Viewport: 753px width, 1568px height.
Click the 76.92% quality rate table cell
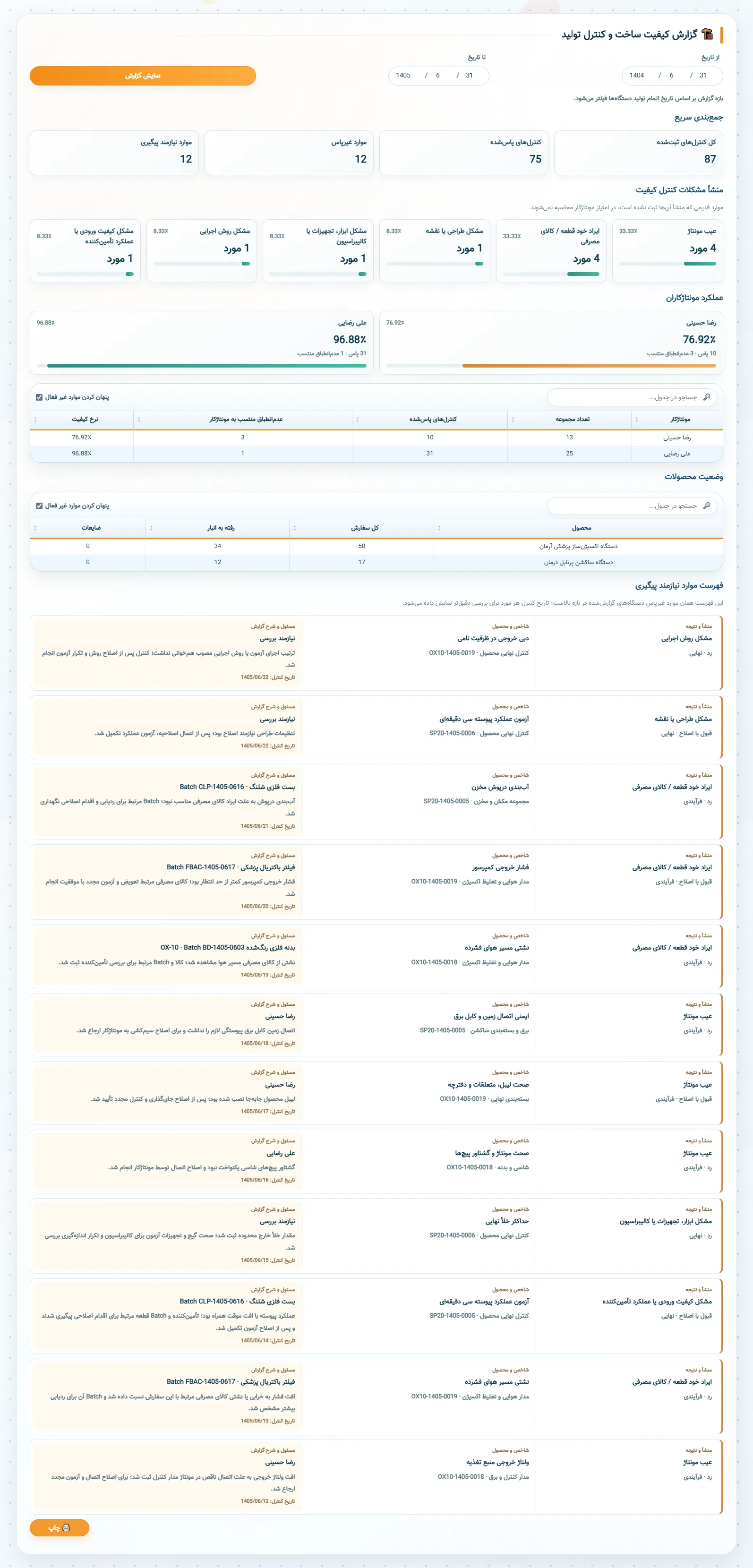pyautogui.click(x=82, y=437)
